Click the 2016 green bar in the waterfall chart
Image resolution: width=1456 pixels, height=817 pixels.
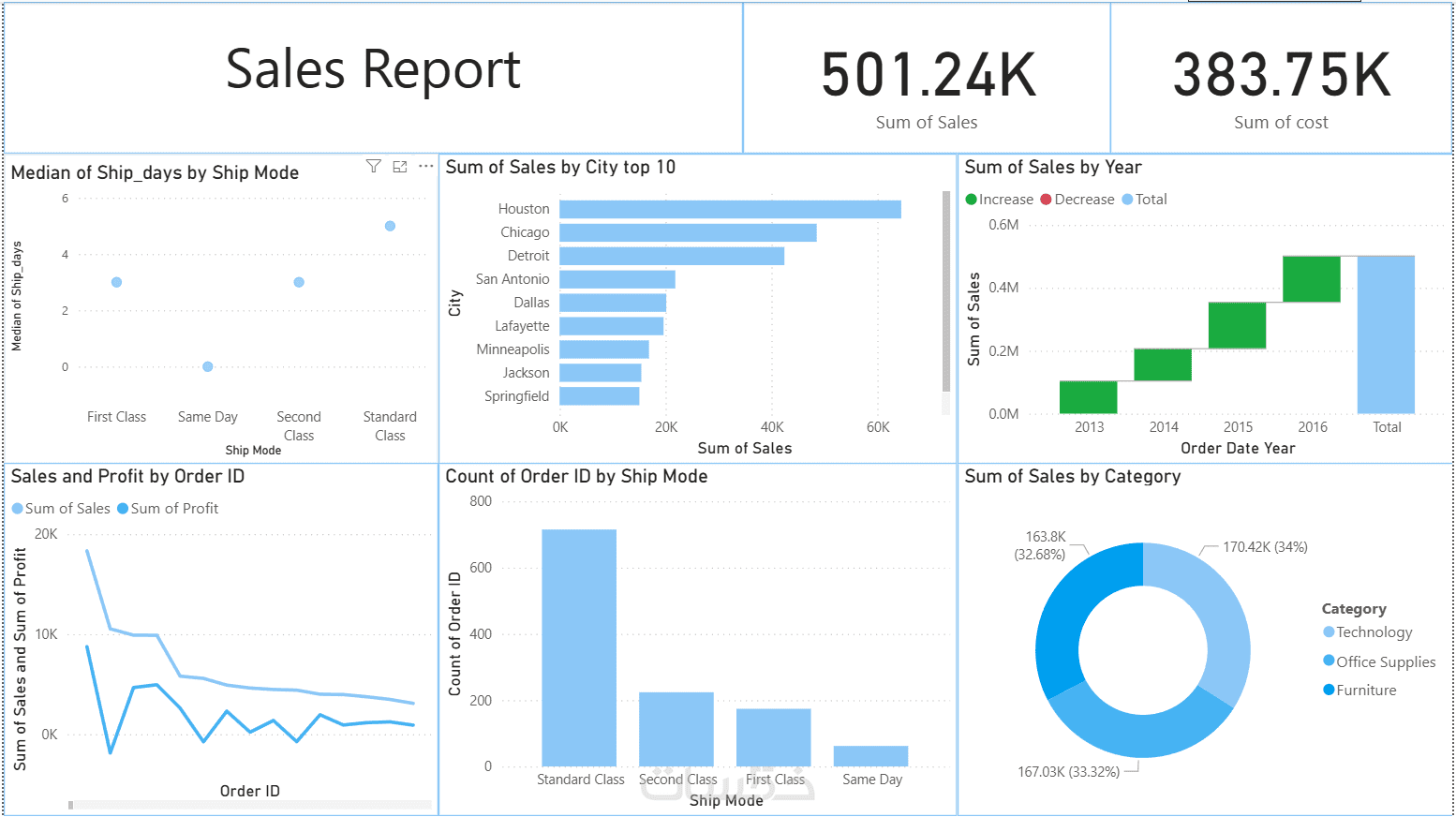[1311, 276]
